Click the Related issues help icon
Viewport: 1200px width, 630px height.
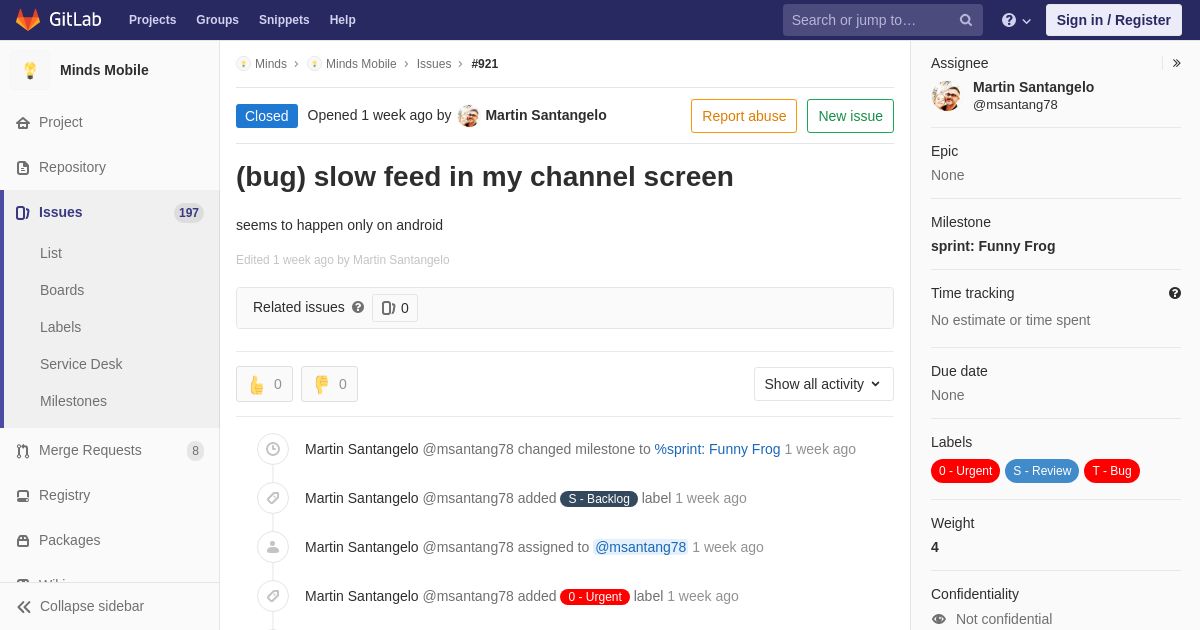(358, 308)
